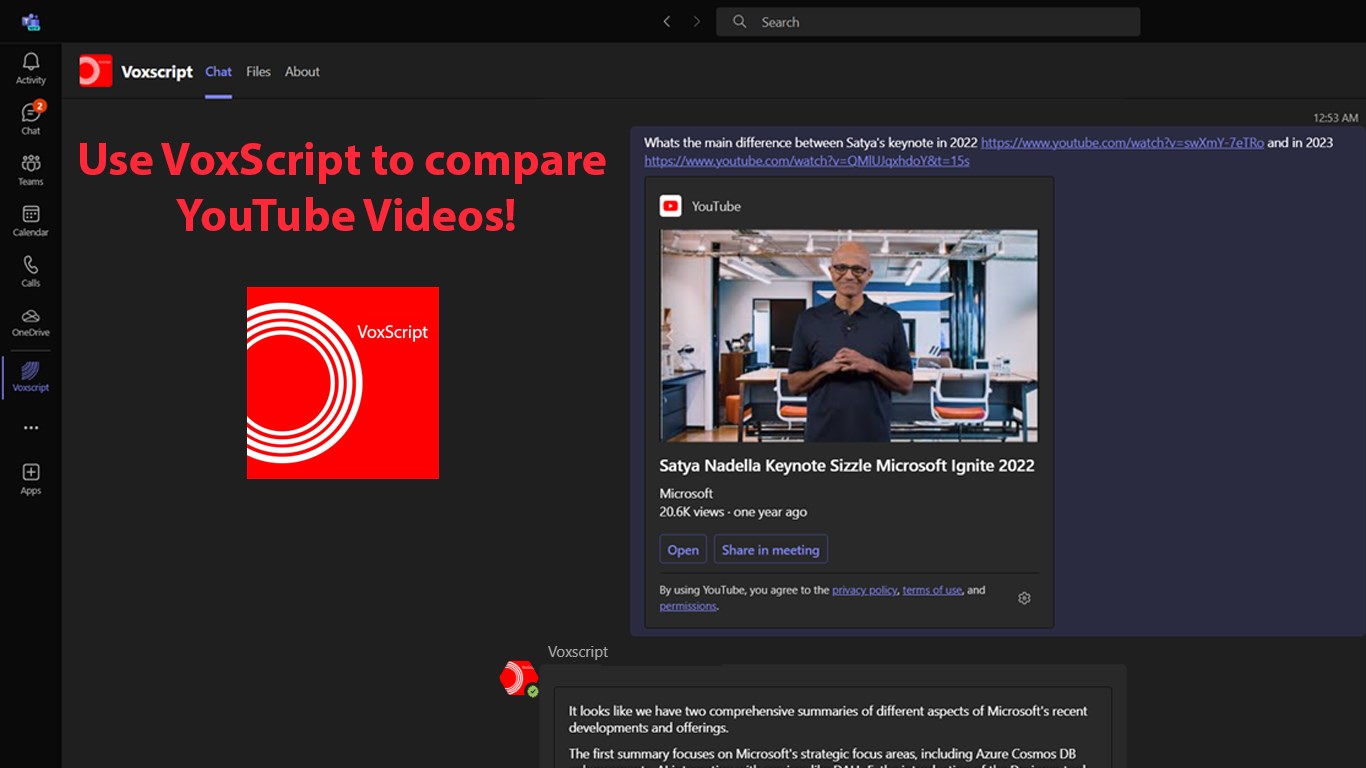Click the Microsoft Teams logo icon
This screenshot has height=768, width=1366.
click(31, 21)
